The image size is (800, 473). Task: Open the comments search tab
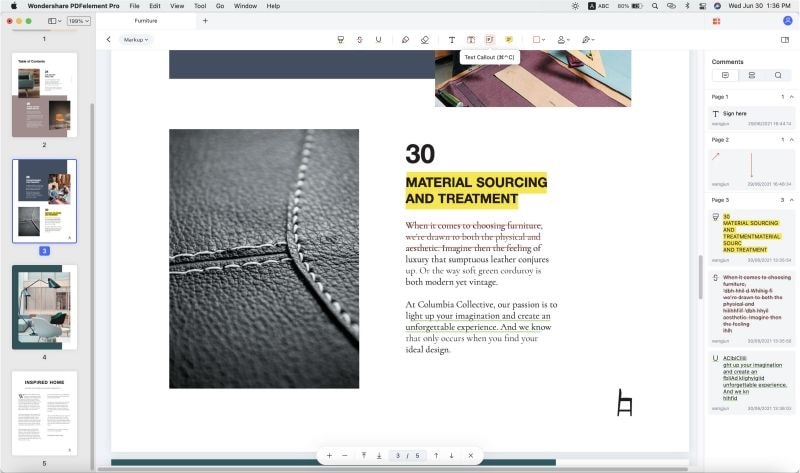[778, 76]
